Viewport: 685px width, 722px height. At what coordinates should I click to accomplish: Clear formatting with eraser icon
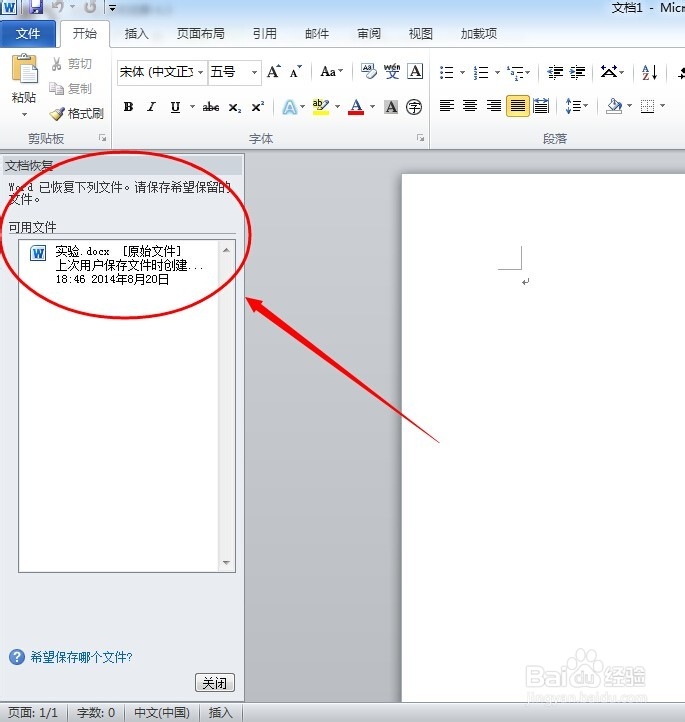click(368, 71)
